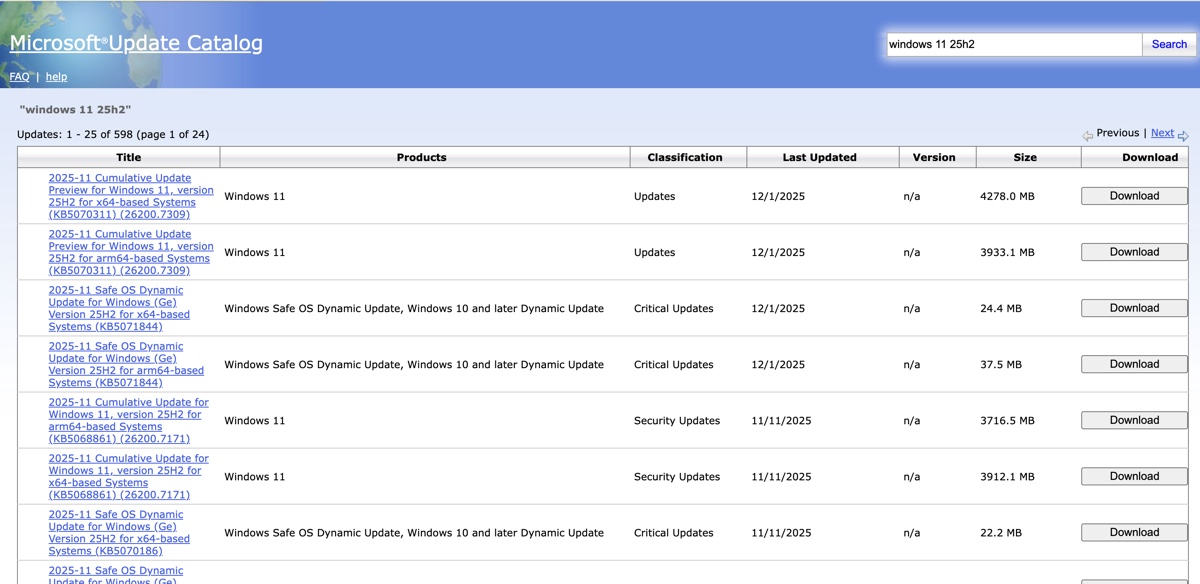Download the KB5070186 x64 Safe OS update
1200x584 pixels.
pos(1133,531)
